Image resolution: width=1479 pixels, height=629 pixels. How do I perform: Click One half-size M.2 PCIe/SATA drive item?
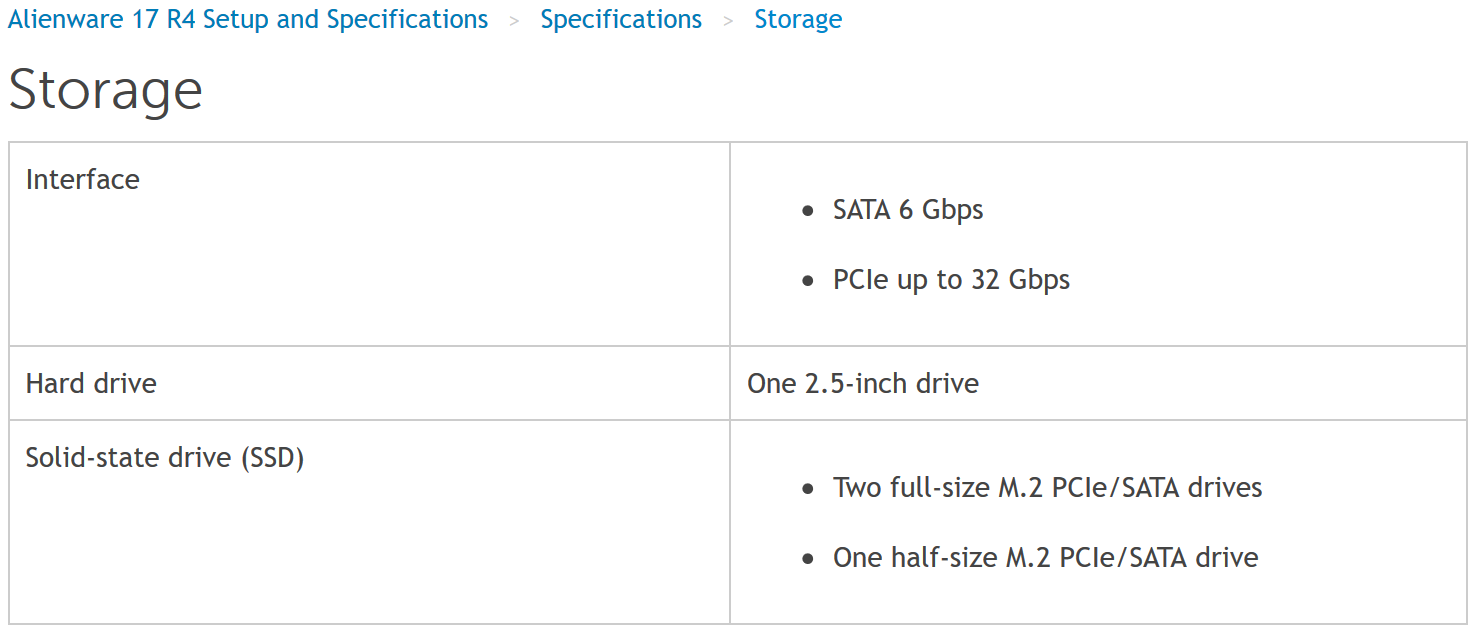1045,557
